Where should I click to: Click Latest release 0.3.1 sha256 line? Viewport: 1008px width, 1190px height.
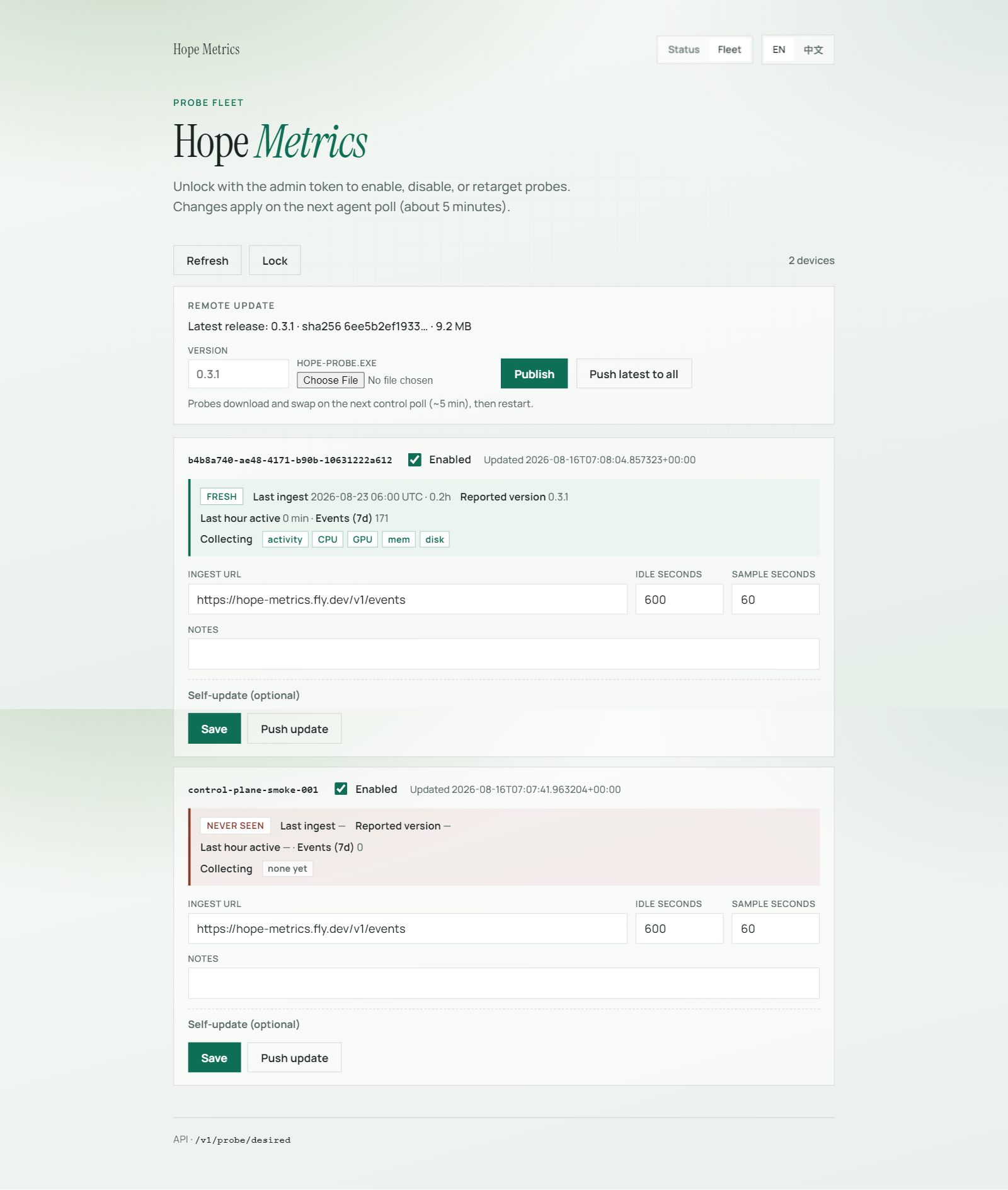(x=329, y=326)
